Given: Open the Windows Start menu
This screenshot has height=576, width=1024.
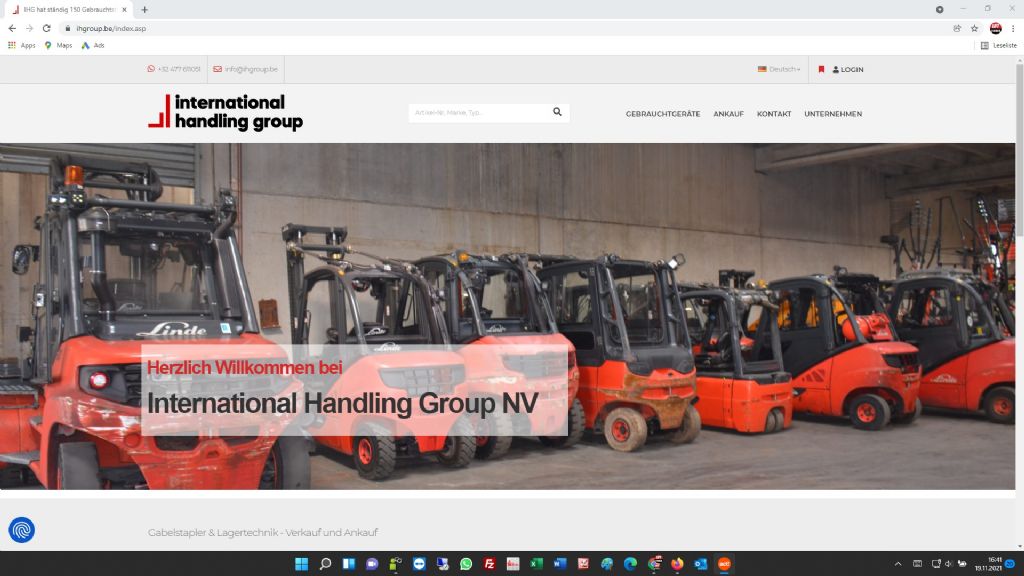Looking at the screenshot, I should [x=301, y=564].
